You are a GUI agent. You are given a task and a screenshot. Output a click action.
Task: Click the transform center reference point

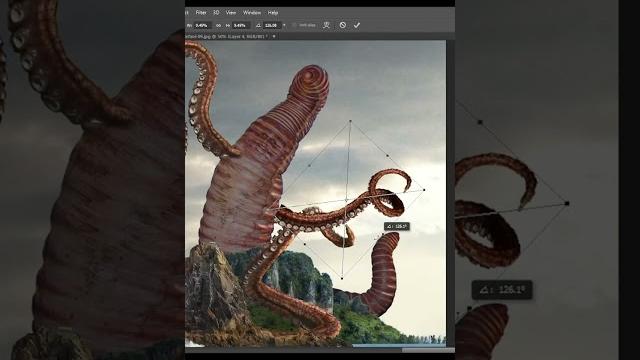pos(346,200)
